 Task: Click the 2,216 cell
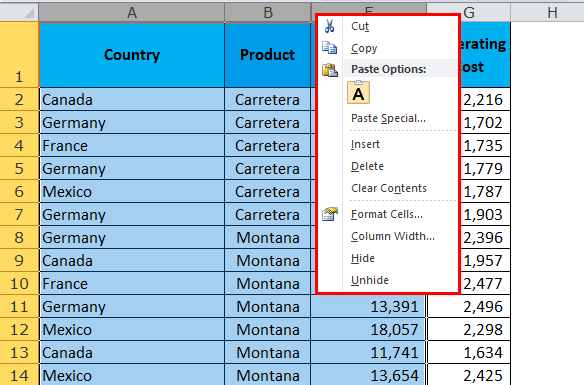pyautogui.click(x=485, y=99)
